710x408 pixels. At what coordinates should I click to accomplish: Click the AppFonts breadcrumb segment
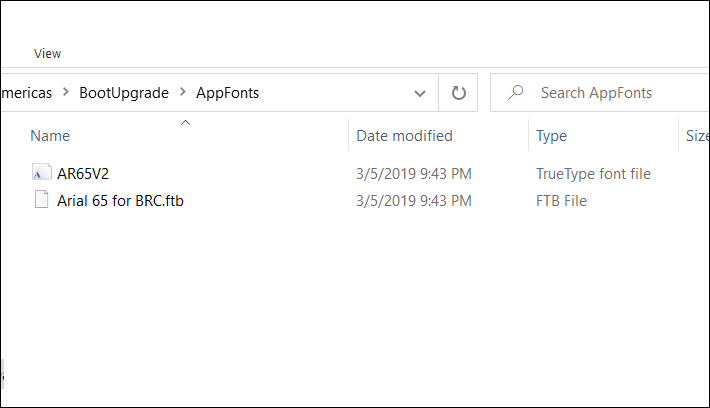tap(229, 93)
